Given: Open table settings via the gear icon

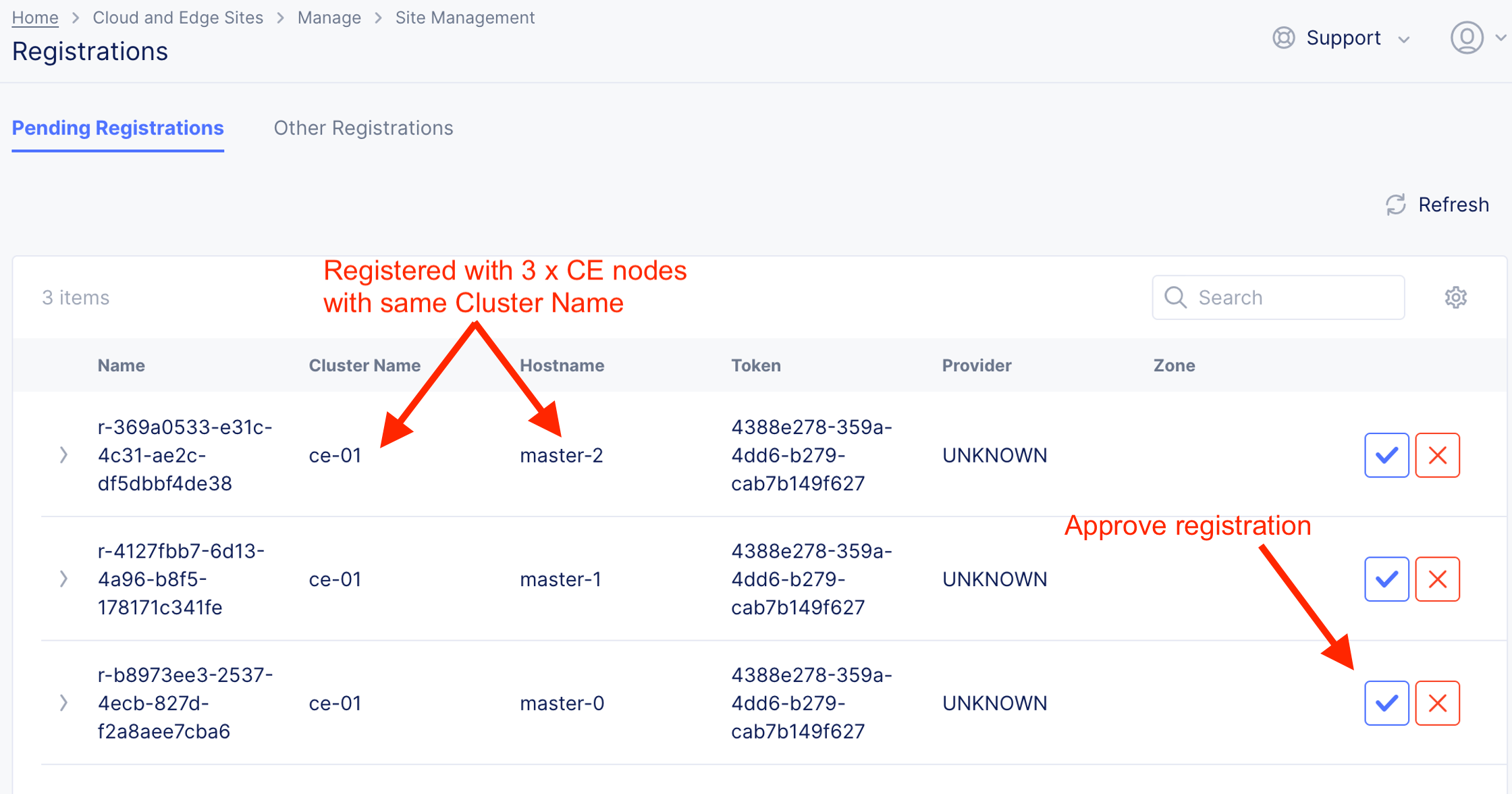Looking at the screenshot, I should click(1455, 297).
